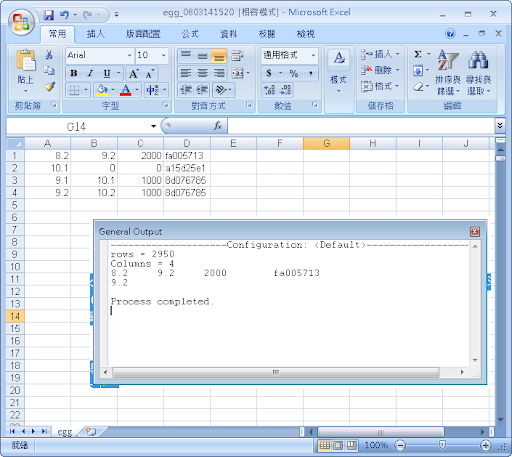The image size is (512, 457).
Task: Toggle align text right
Action: 219,73
